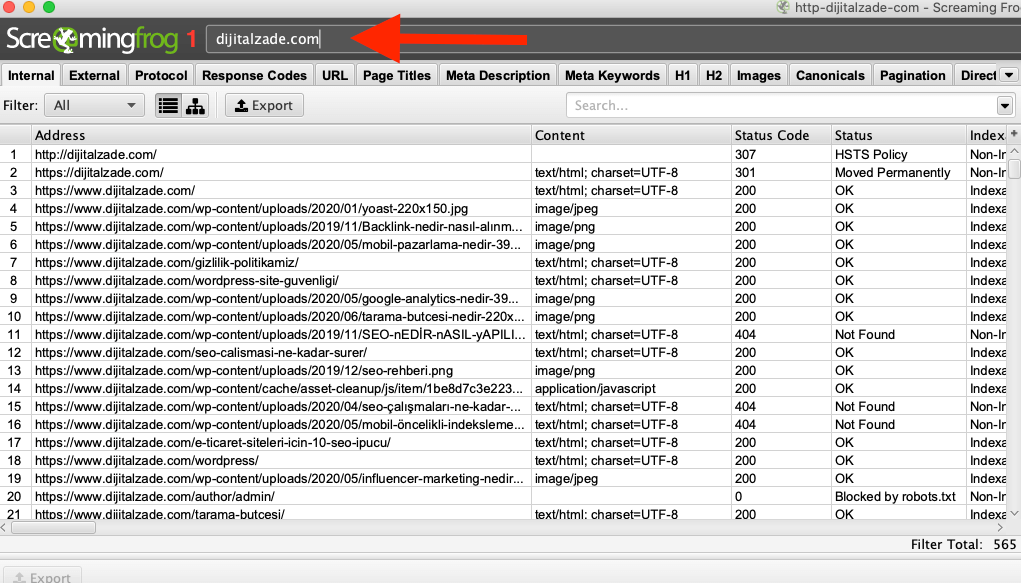This screenshot has width=1021, height=583.
Task: Select the Meta Description tab
Action: pos(497,76)
